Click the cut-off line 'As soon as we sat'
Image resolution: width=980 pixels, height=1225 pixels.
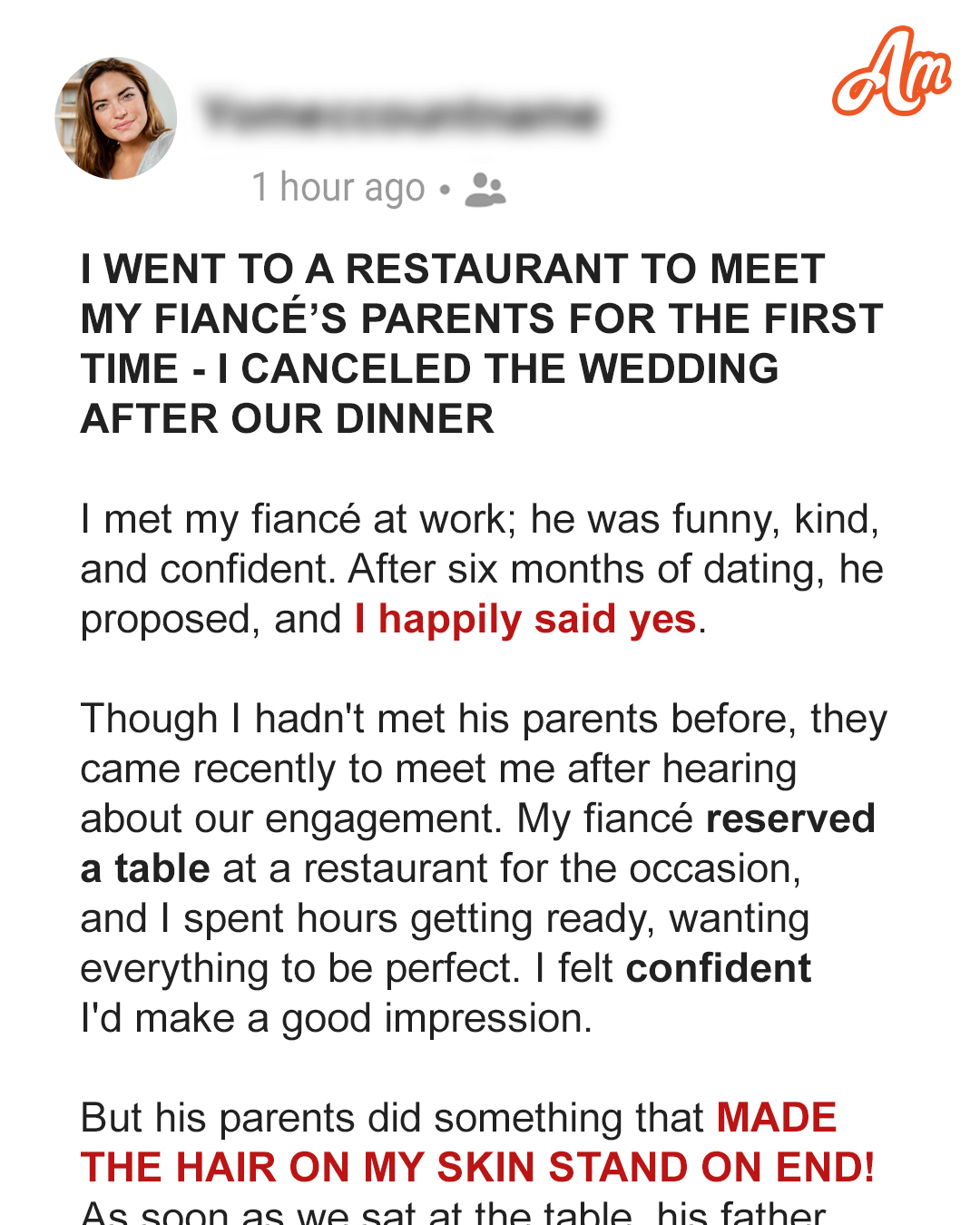point(453,1211)
